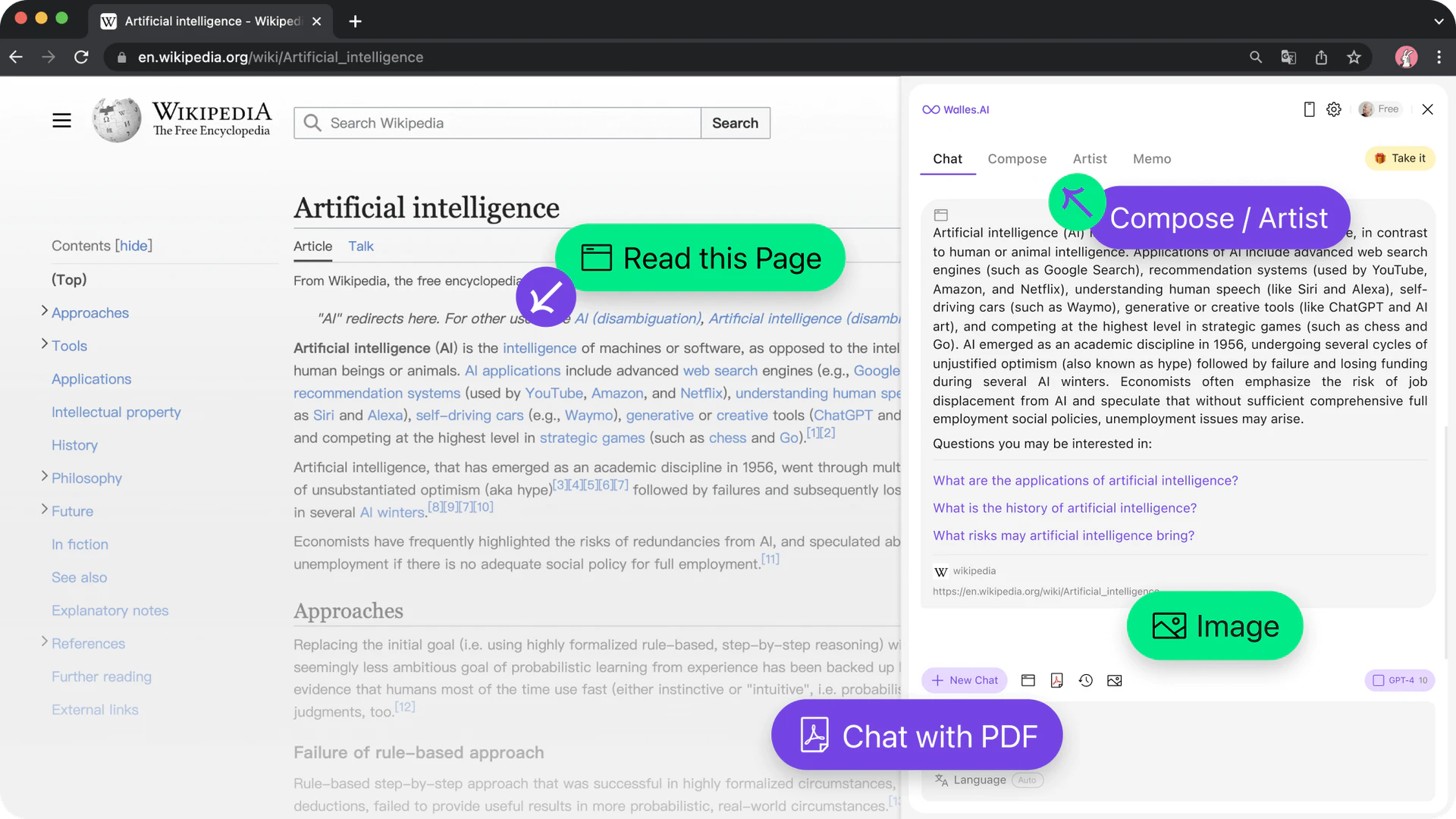Click the Free plan badge next to avatar

(x=1389, y=108)
